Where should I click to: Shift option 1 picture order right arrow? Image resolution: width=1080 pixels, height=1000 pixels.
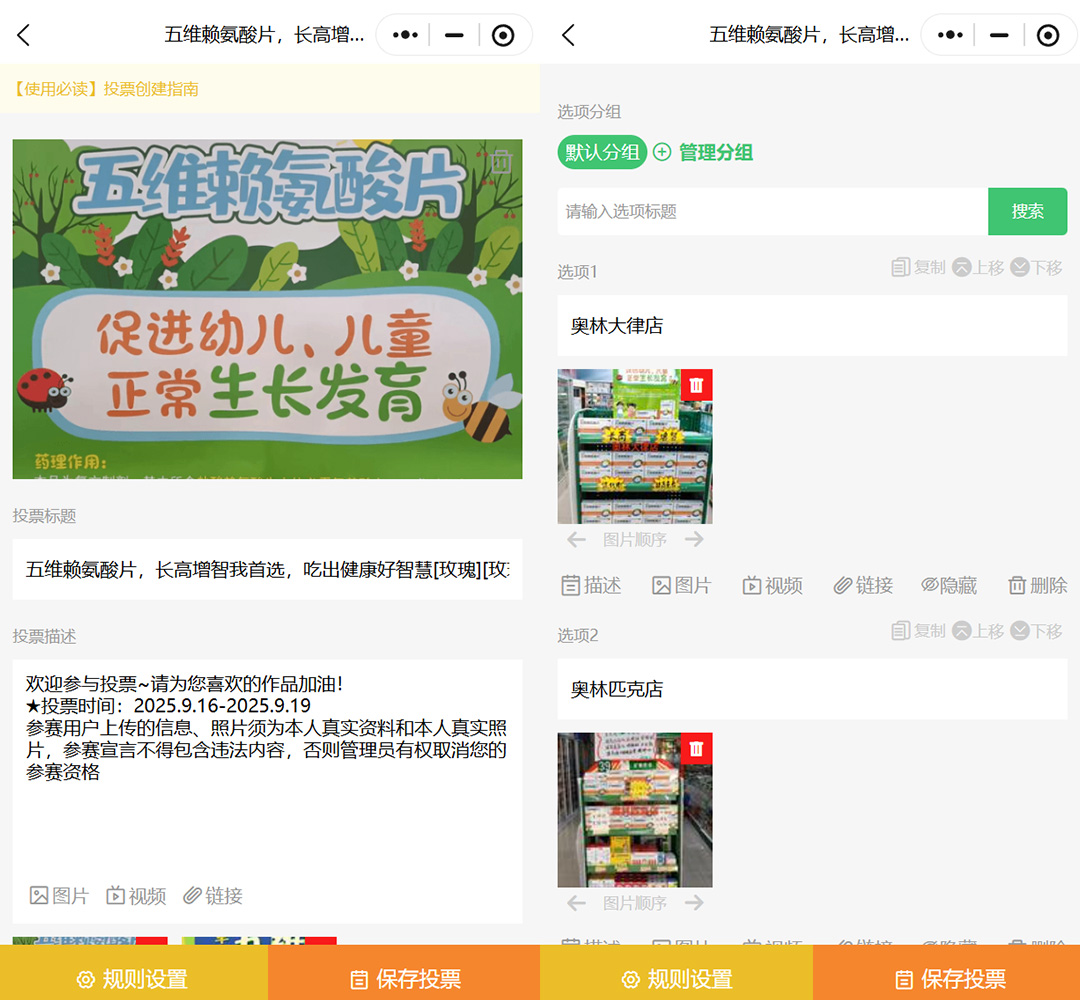(x=695, y=540)
